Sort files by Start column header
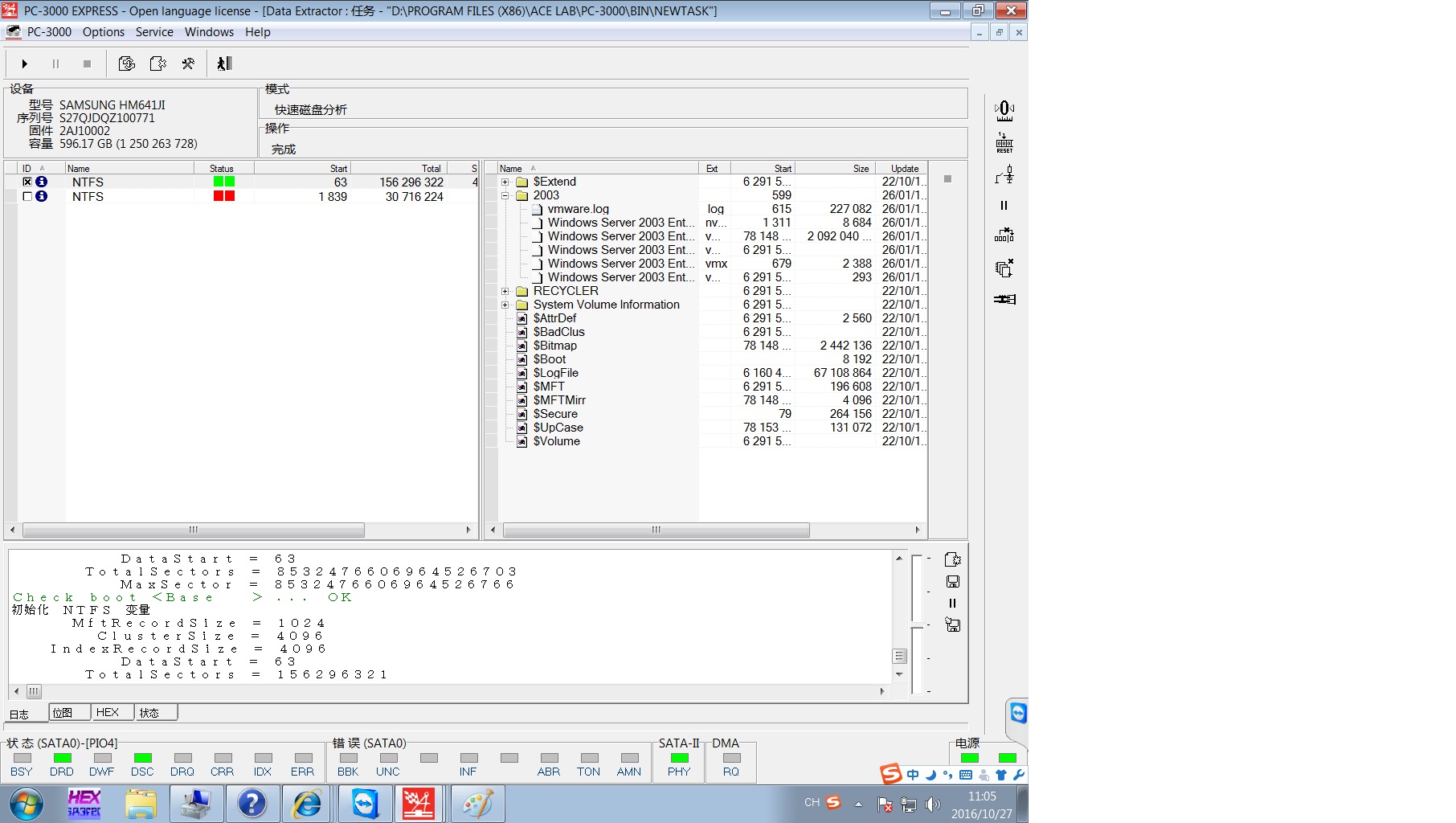This screenshot has width=1456, height=823. pos(763,168)
